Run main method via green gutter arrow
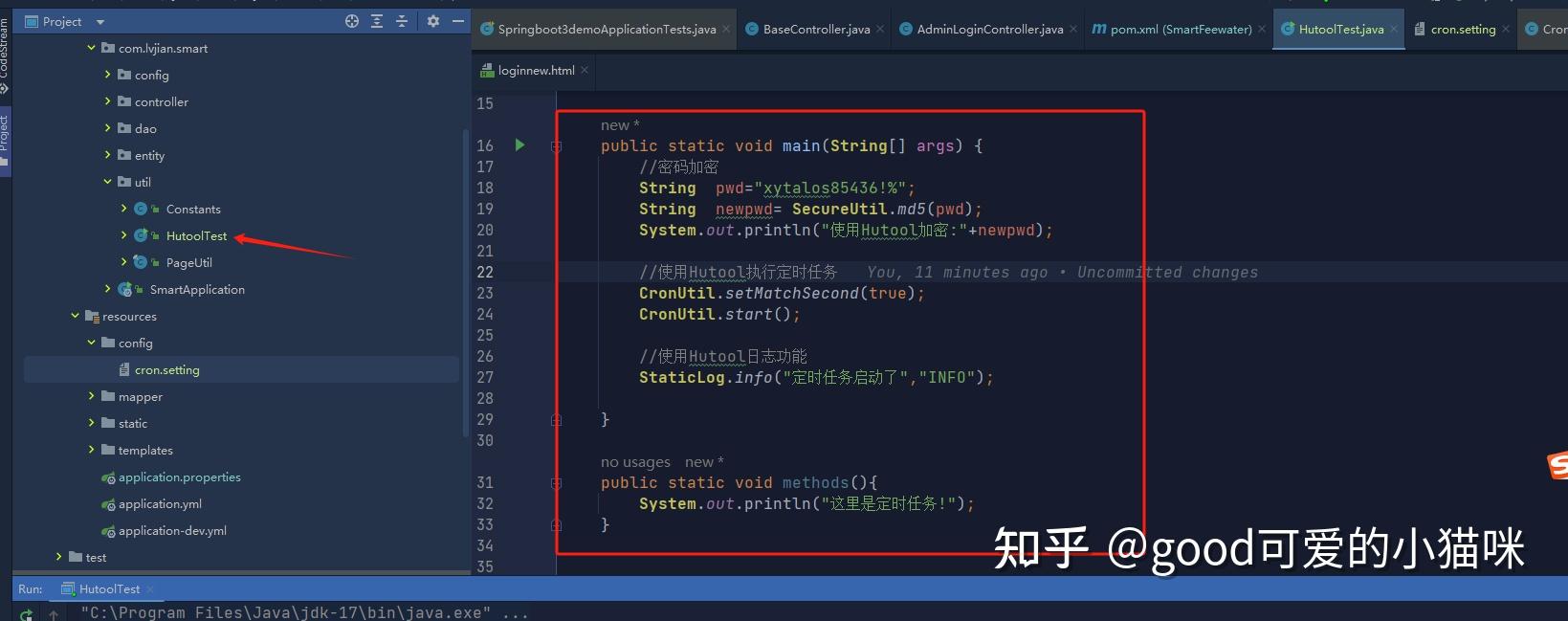Screen dimensions: 1568x621 (519, 145)
